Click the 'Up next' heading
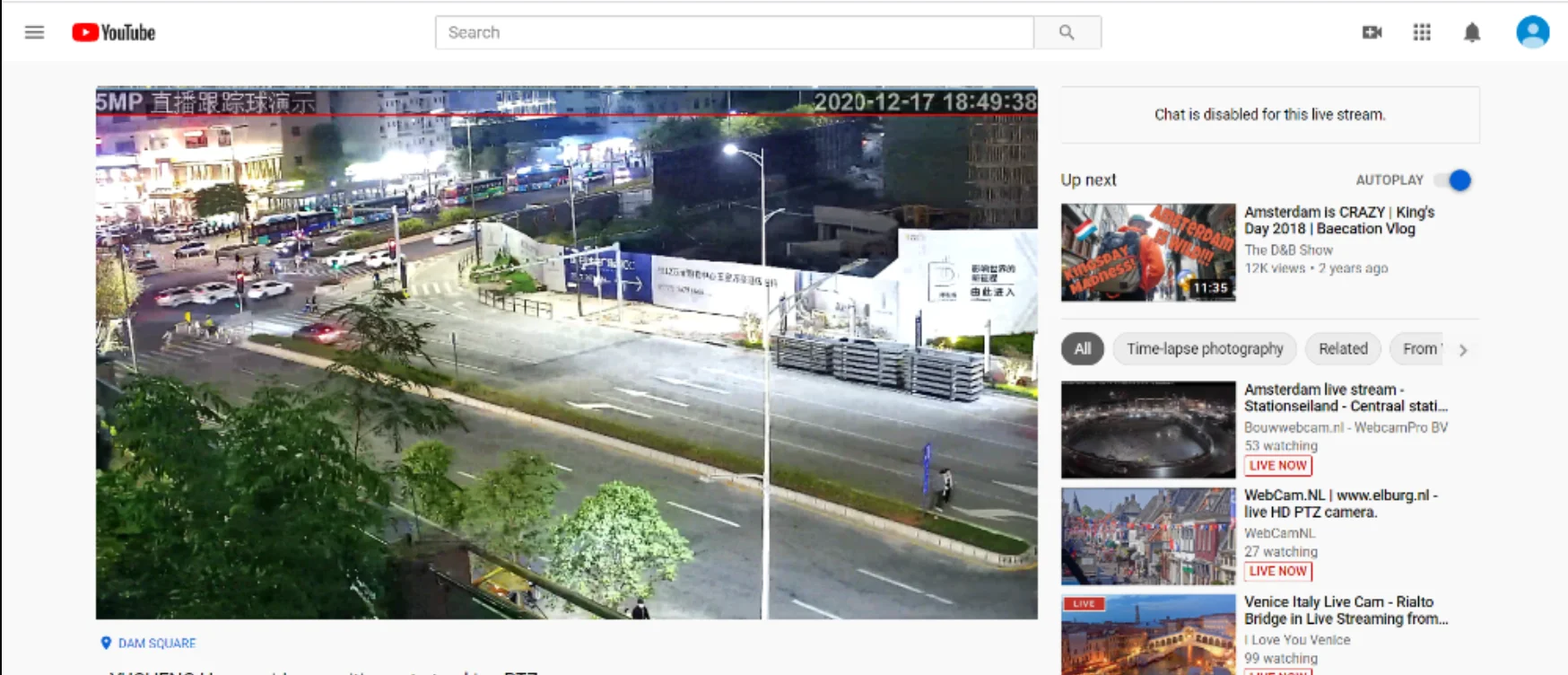This screenshot has width=1568, height=675. point(1089,180)
